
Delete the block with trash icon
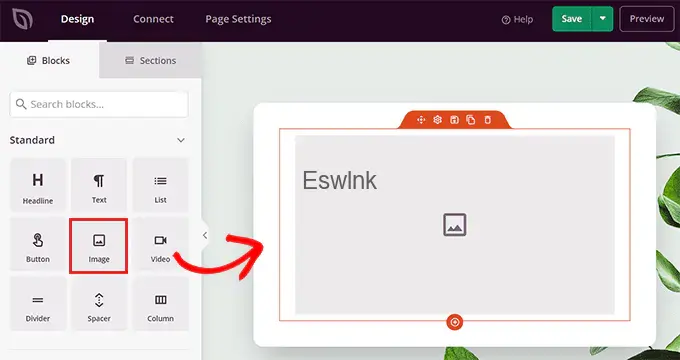tap(487, 120)
